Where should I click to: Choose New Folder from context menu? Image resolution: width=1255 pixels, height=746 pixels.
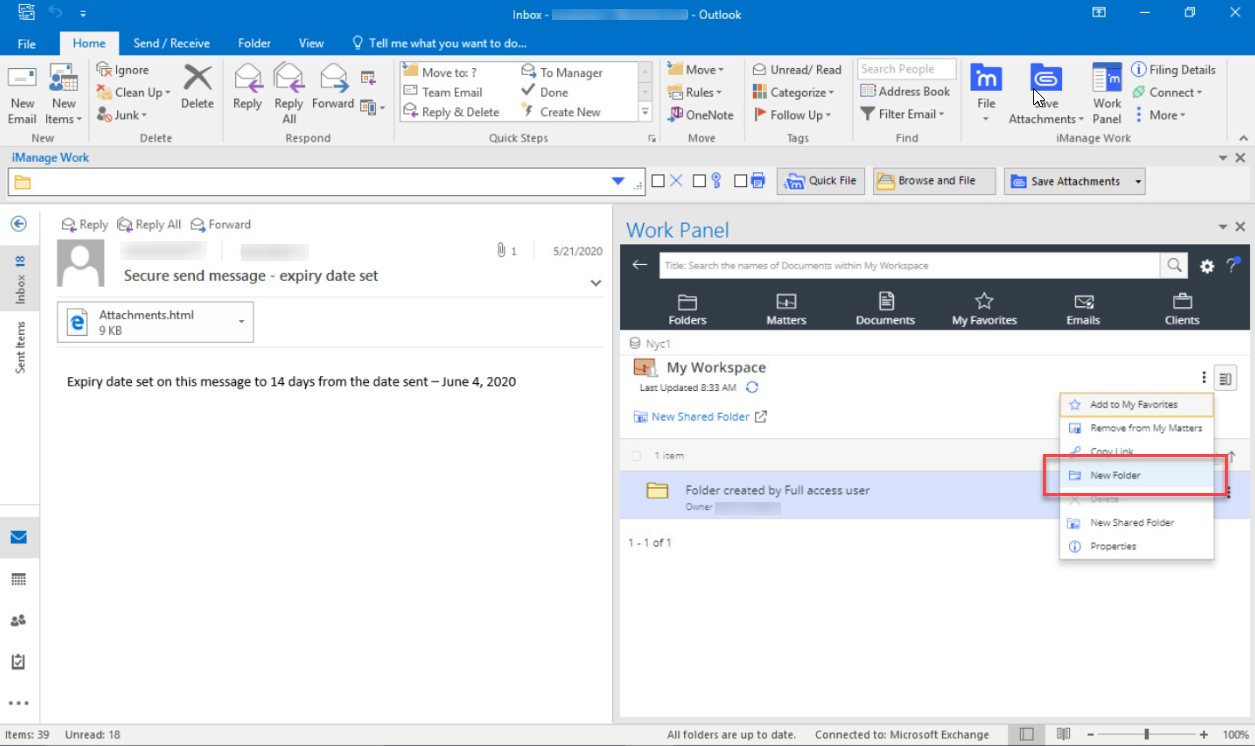(1115, 476)
